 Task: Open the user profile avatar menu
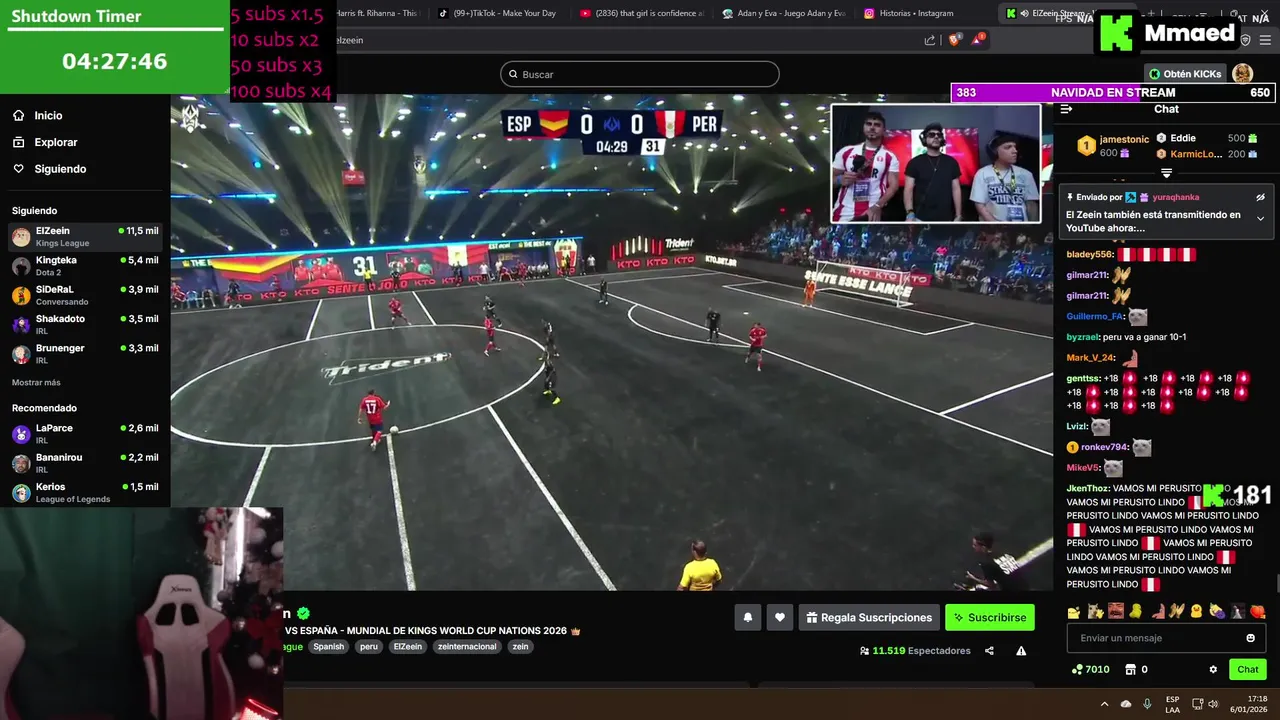point(1242,73)
